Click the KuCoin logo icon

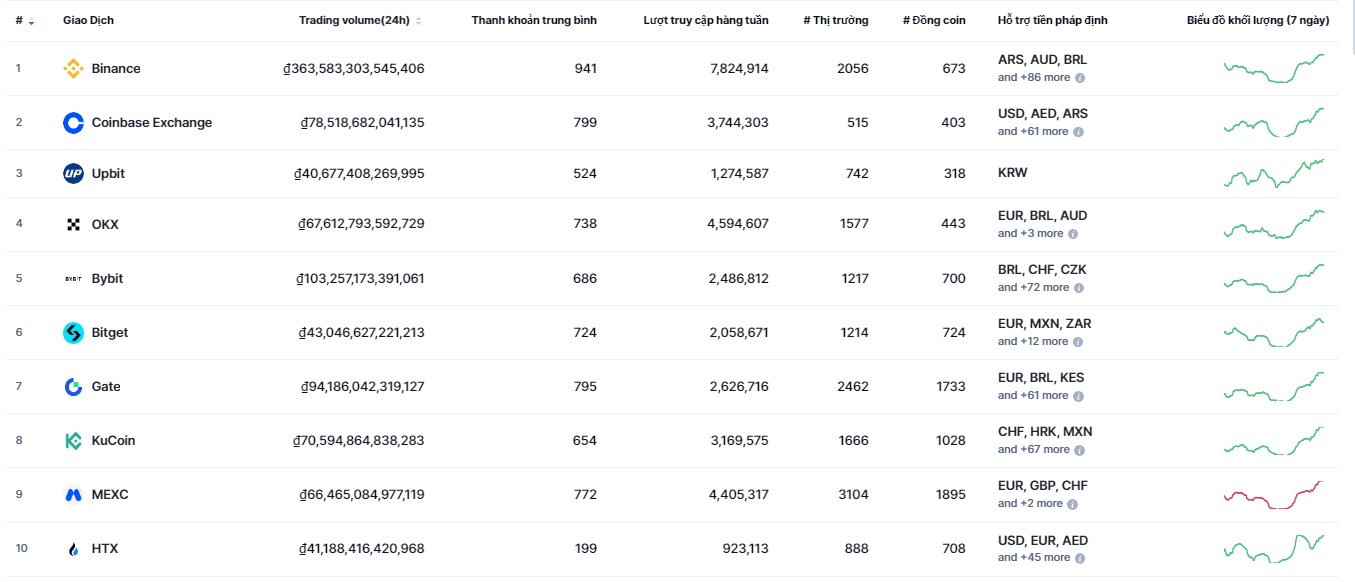pos(73,441)
